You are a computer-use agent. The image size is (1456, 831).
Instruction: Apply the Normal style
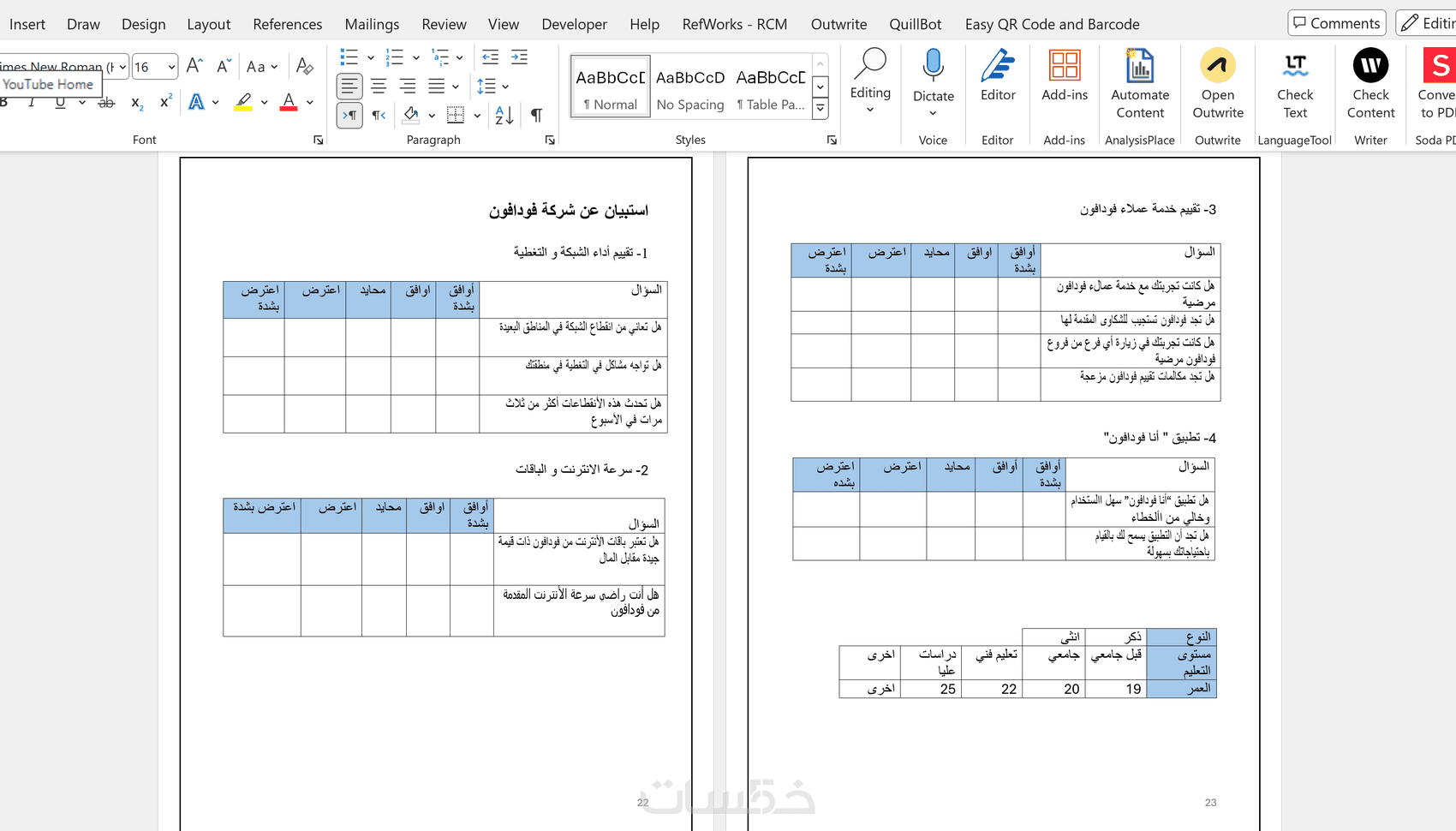pyautogui.click(x=611, y=87)
